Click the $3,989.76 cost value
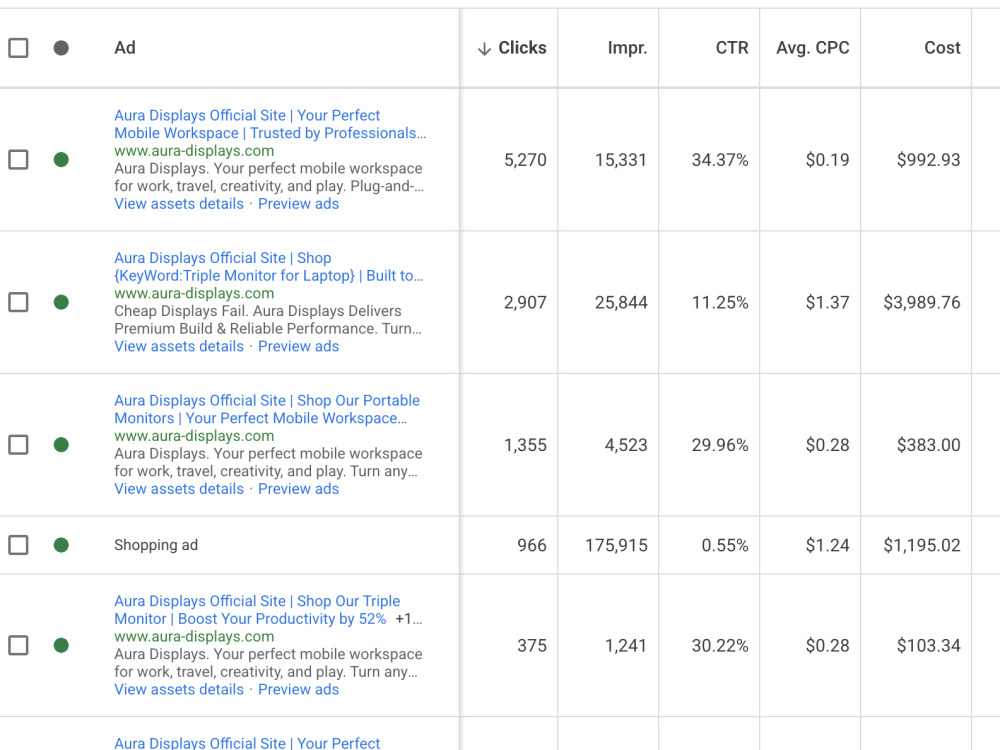Image resolution: width=1000 pixels, height=750 pixels. (x=922, y=302)
